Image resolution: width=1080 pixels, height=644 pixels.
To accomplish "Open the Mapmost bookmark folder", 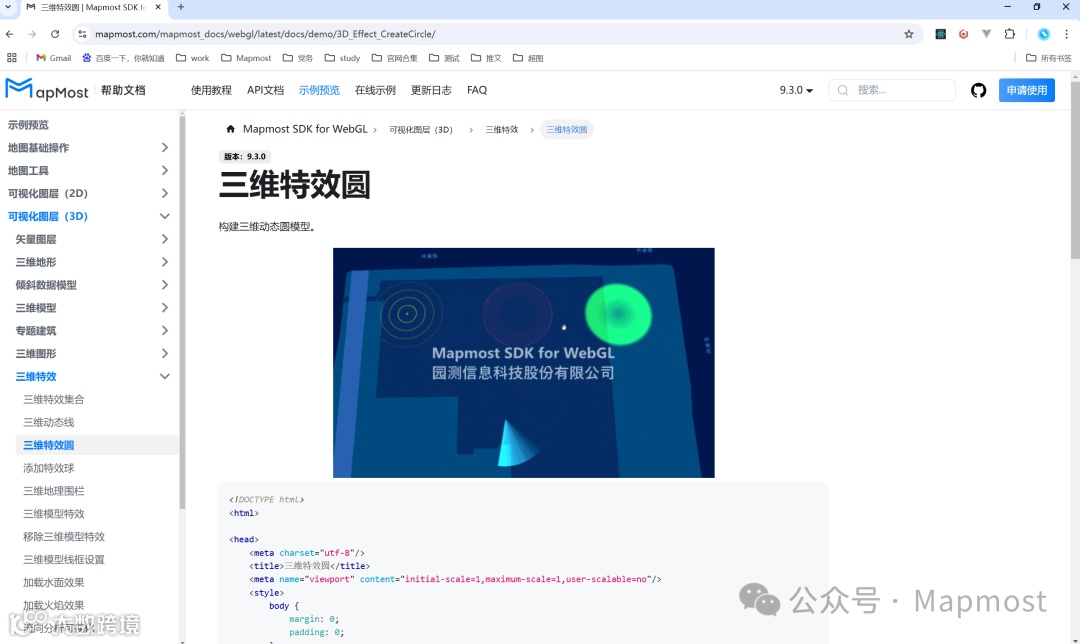I will pos(246,58).
